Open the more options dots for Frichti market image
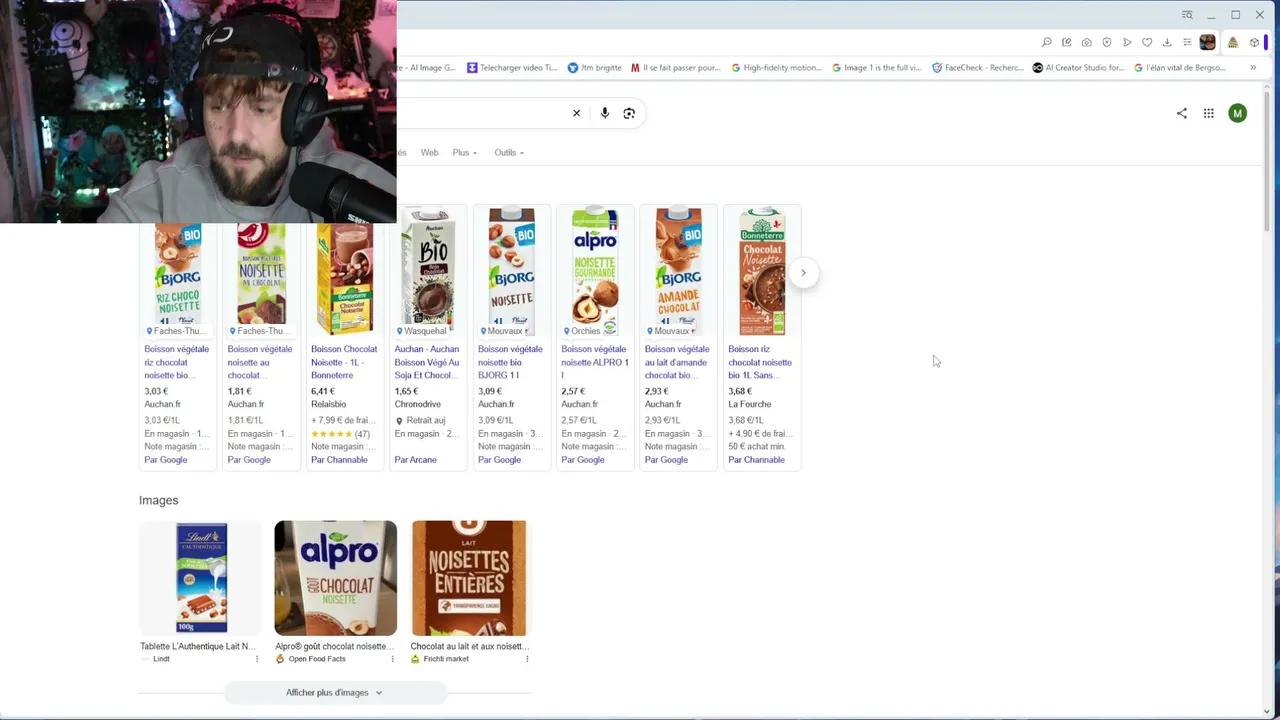Image resolution: width=1280 pixels, height=720 pixels. 527,659
